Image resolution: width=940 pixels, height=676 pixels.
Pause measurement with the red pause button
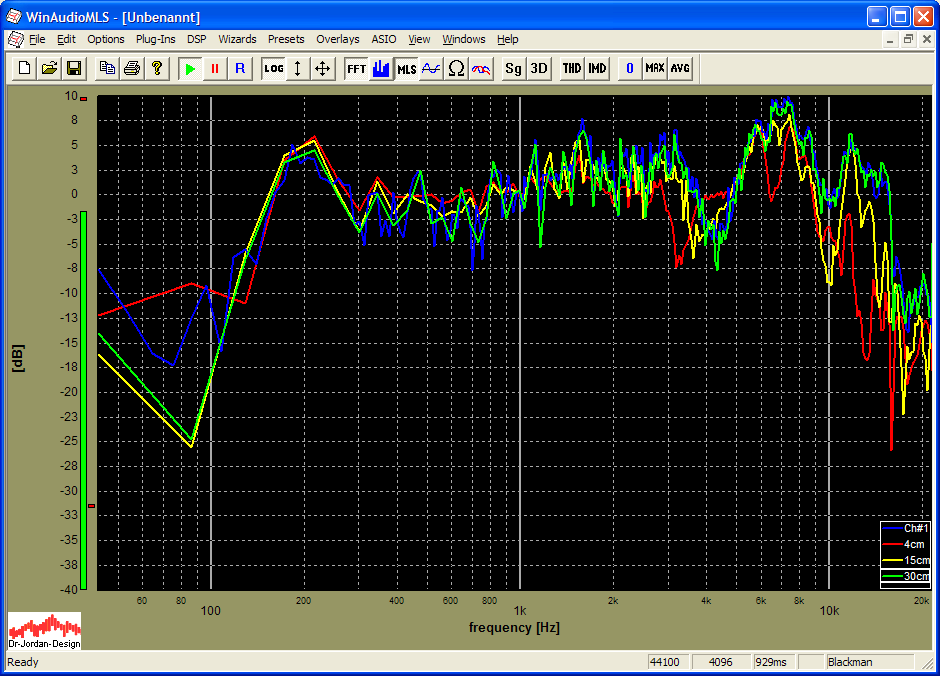[215, 68]
